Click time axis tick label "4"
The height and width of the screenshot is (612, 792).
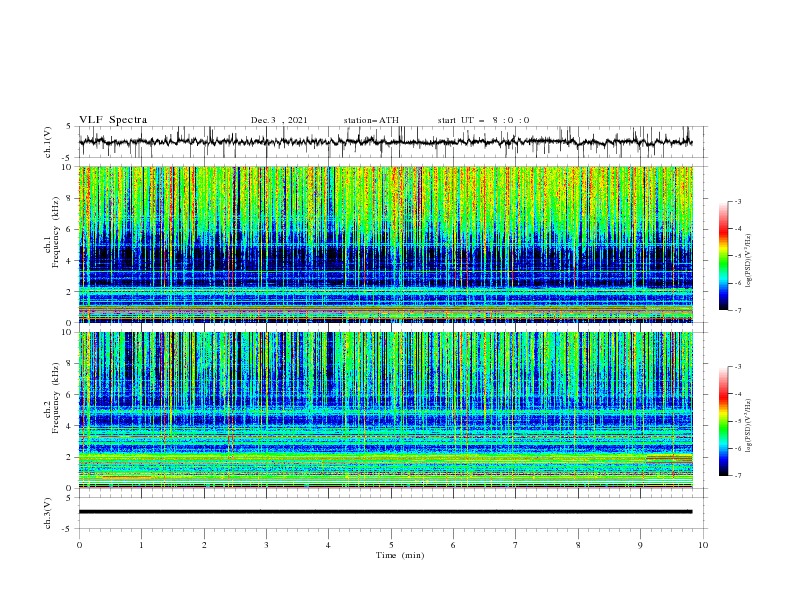click(x=329, y=545)
